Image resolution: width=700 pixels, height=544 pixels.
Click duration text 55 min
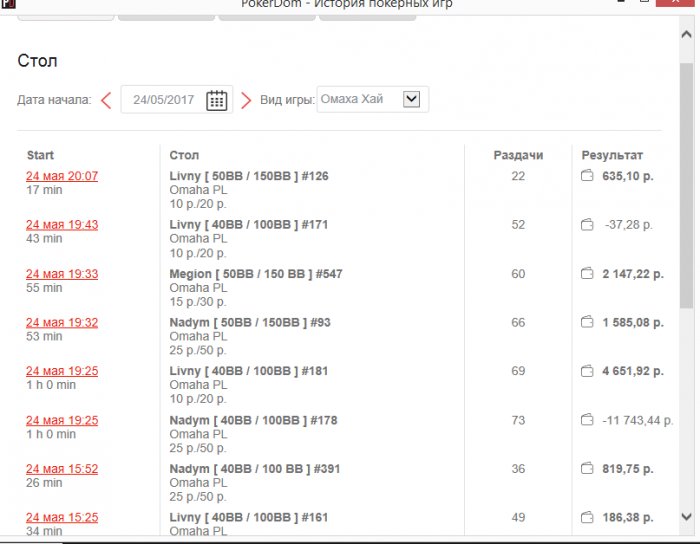[44, 287]
